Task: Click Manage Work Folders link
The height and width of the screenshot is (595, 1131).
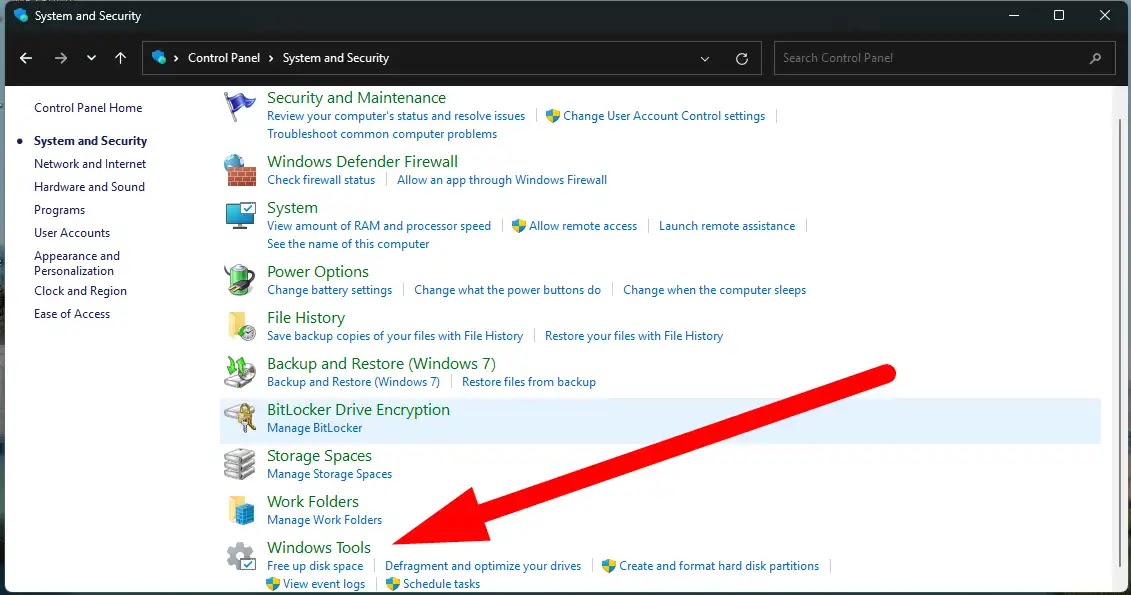Action: (325, 520)
